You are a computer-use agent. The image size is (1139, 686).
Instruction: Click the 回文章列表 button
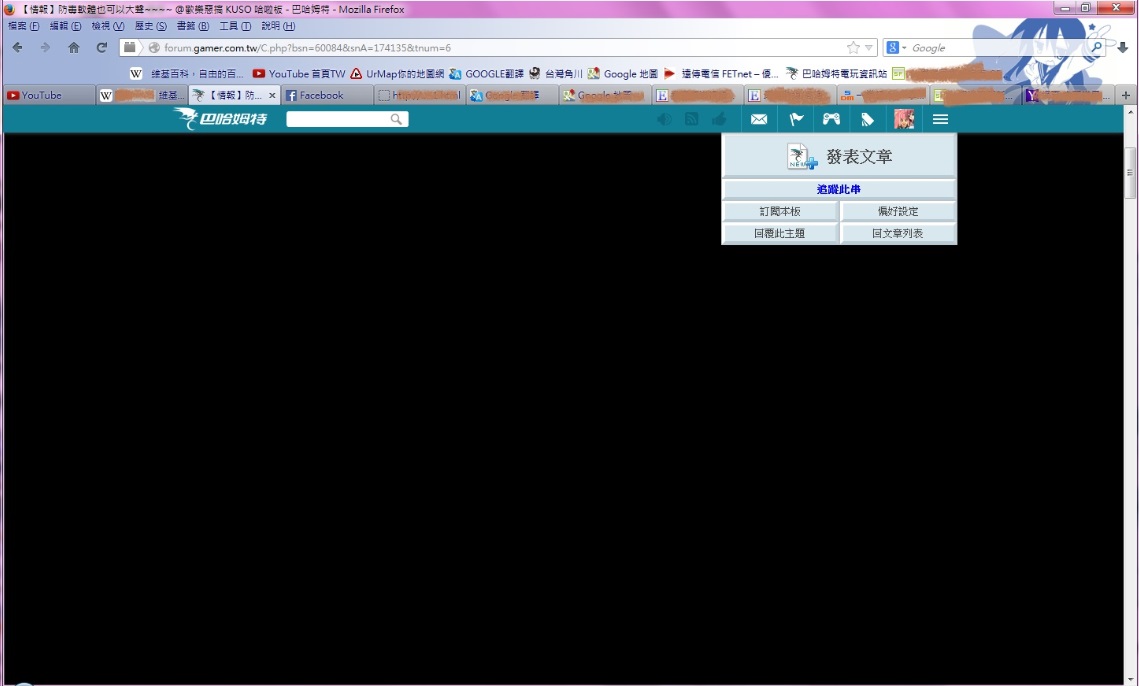click(898, 233)
